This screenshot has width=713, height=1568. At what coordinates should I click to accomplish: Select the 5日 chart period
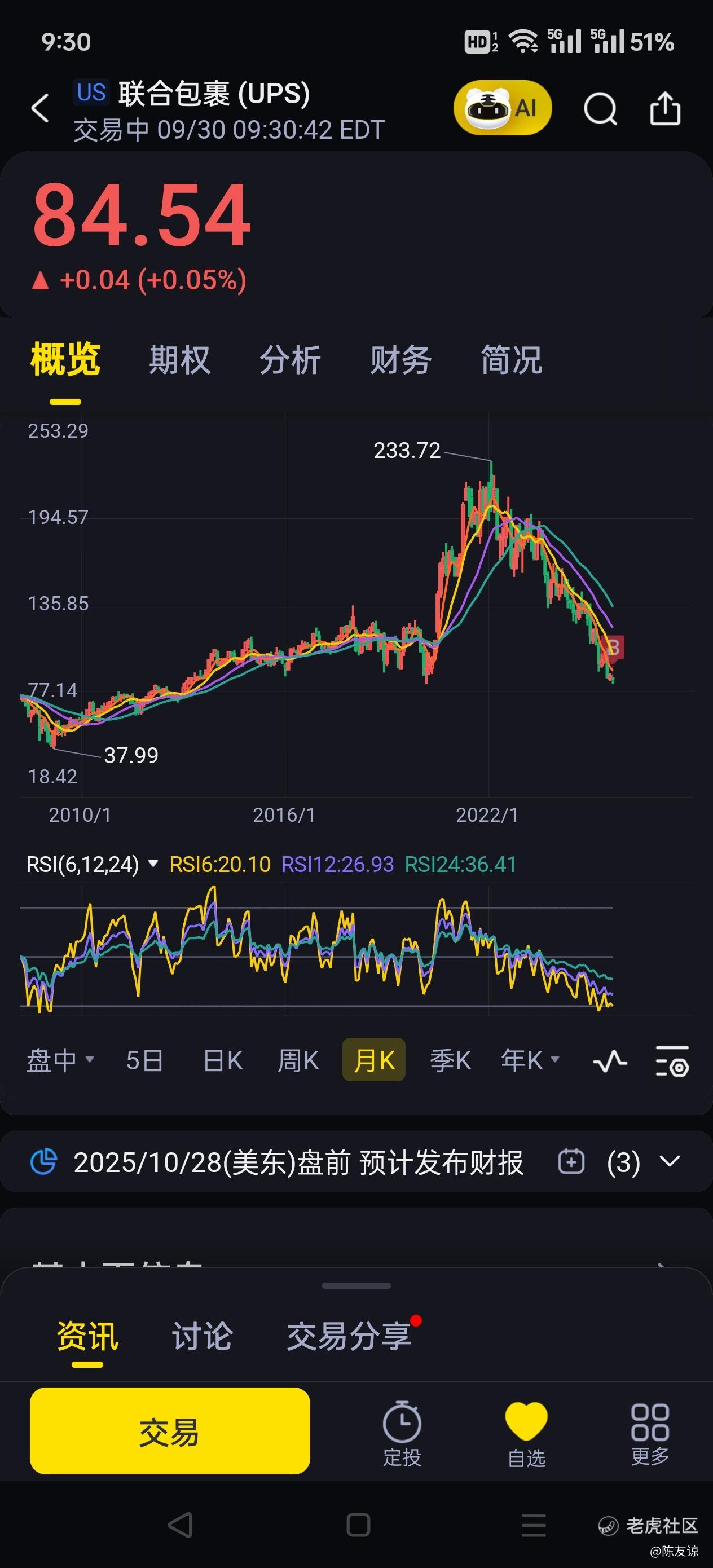tap(144, 1060)
